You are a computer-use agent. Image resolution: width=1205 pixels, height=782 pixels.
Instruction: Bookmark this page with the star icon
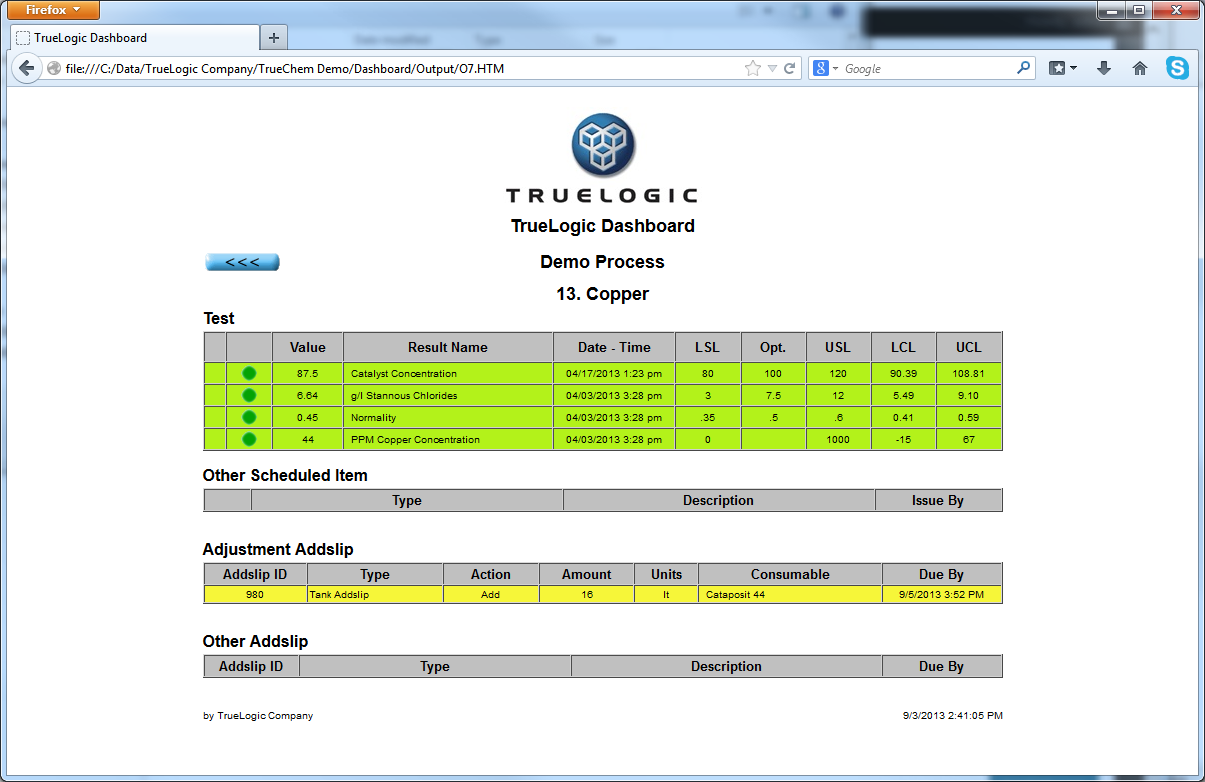pos(752,69)
